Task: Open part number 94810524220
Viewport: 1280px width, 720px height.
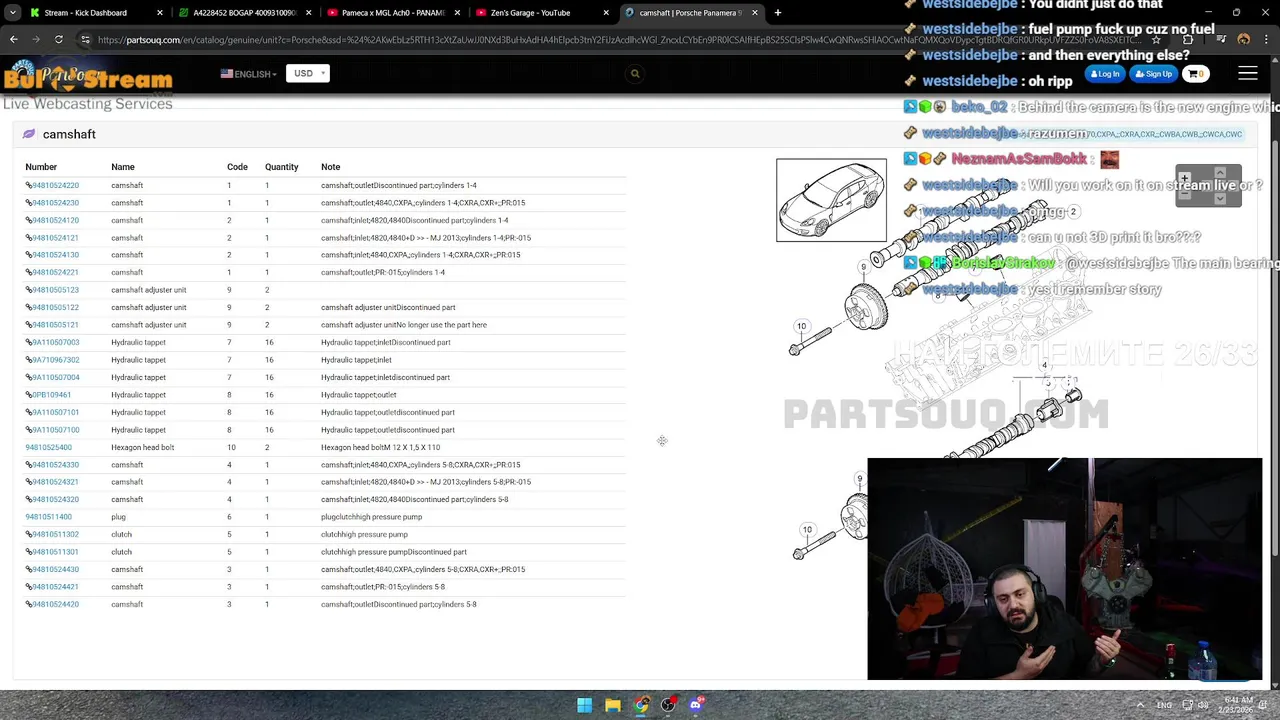Action: [x=55, y=185]
